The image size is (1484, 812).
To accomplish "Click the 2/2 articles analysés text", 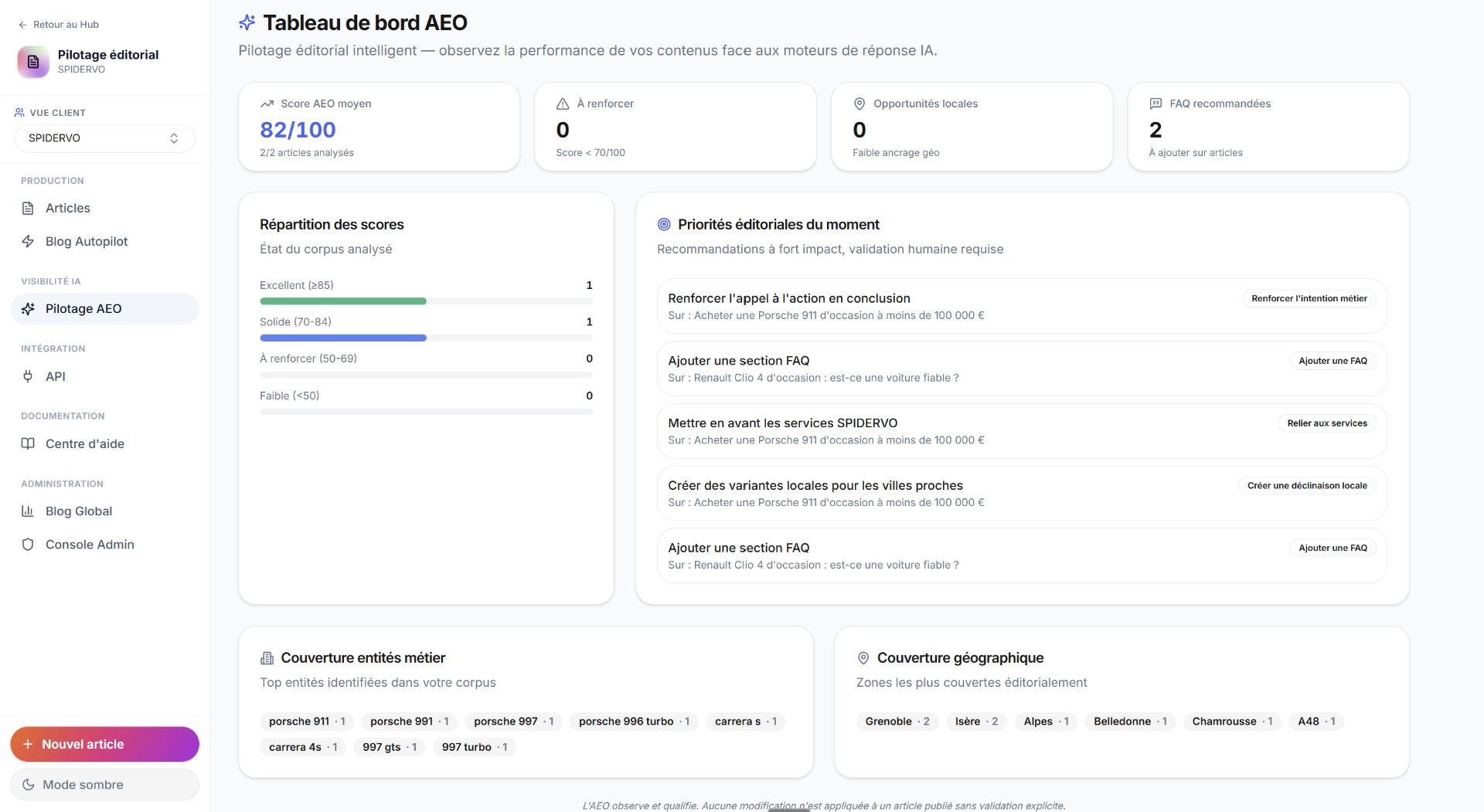I will pos(307,153).
